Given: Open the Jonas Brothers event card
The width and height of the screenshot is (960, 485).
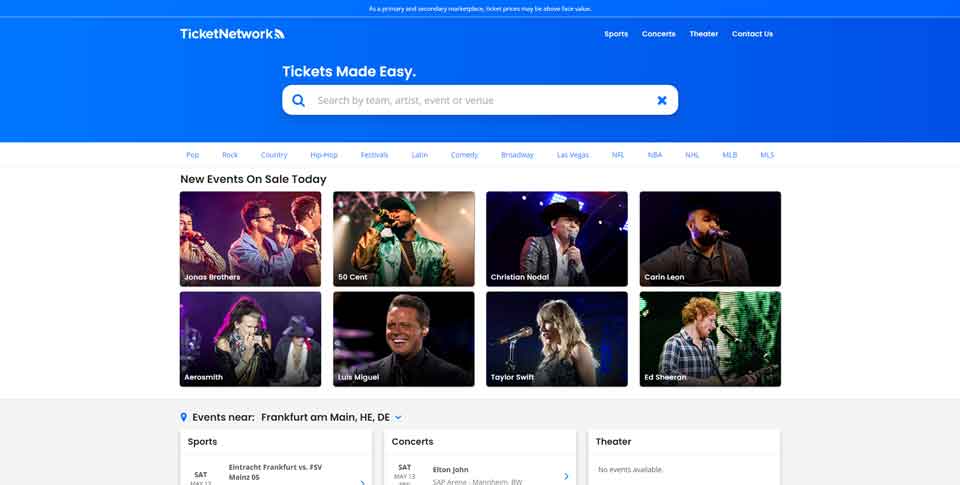Looking at the screenshot, I should click(250, 239).
